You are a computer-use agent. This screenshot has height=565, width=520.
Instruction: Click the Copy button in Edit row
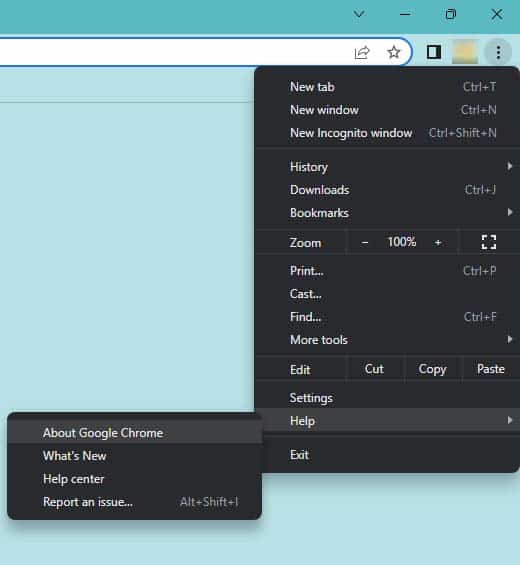432,369
